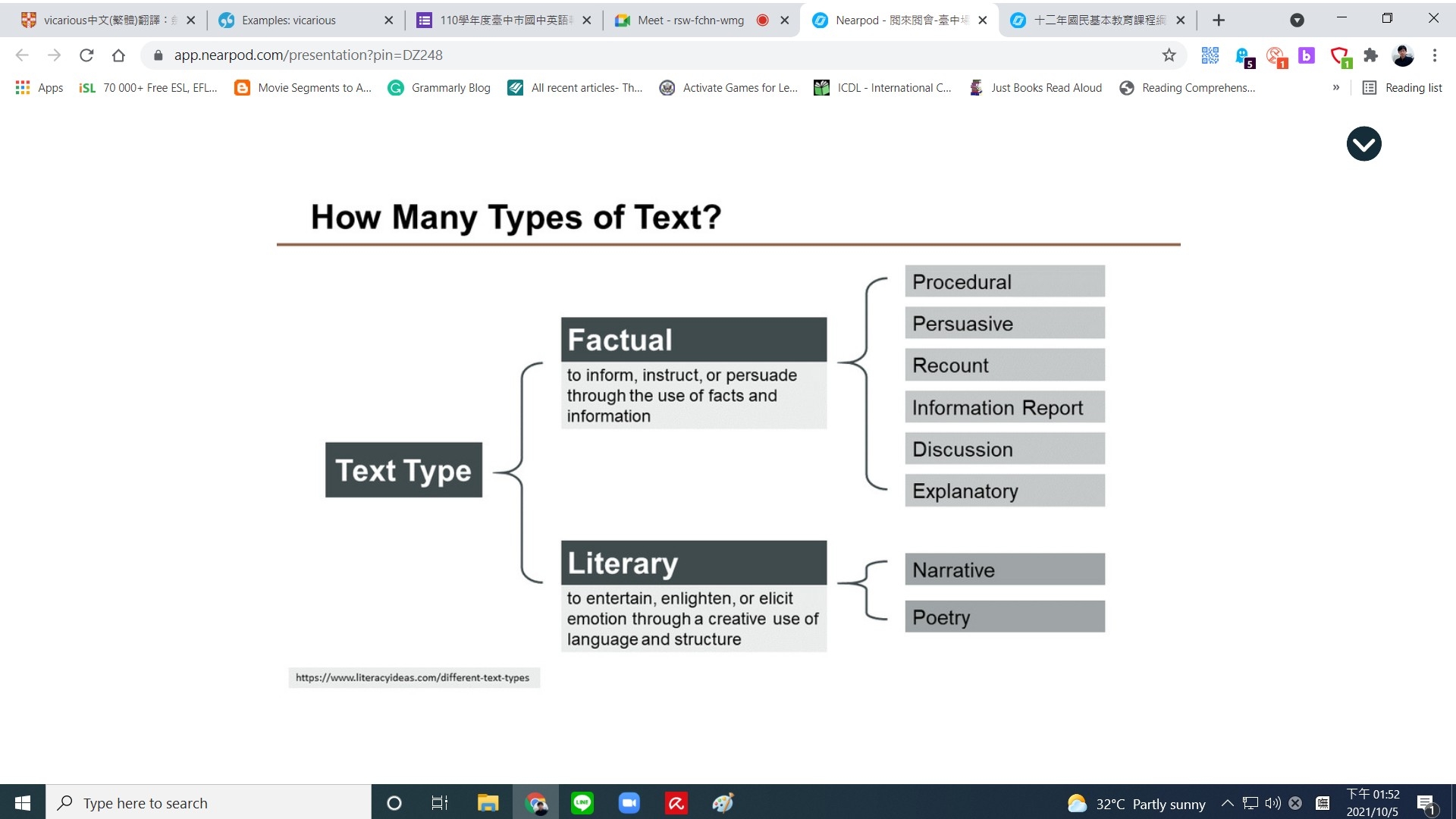Screen dimensions: 1456x819
Task: Open the Apps bookmarks shortcut
Action: click(39, 88)
